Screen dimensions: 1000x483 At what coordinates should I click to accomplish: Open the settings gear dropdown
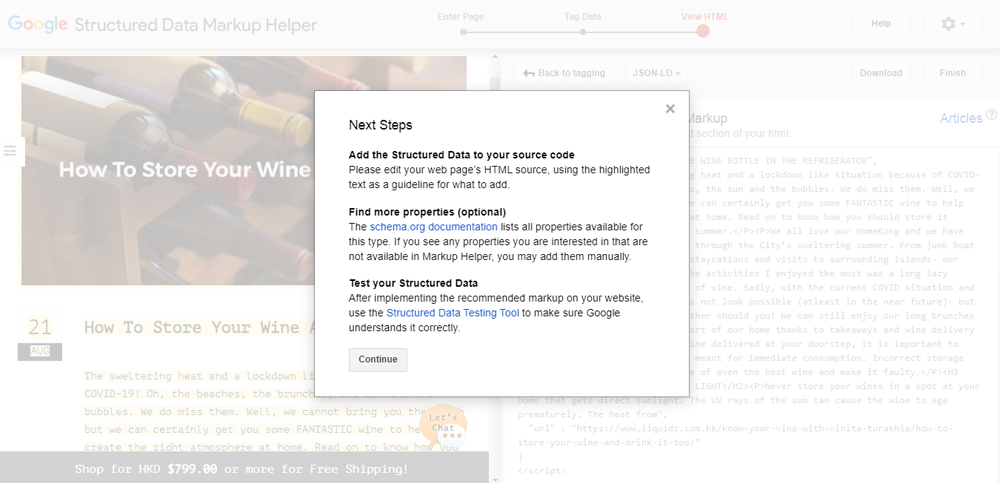(x=953, y=24)
